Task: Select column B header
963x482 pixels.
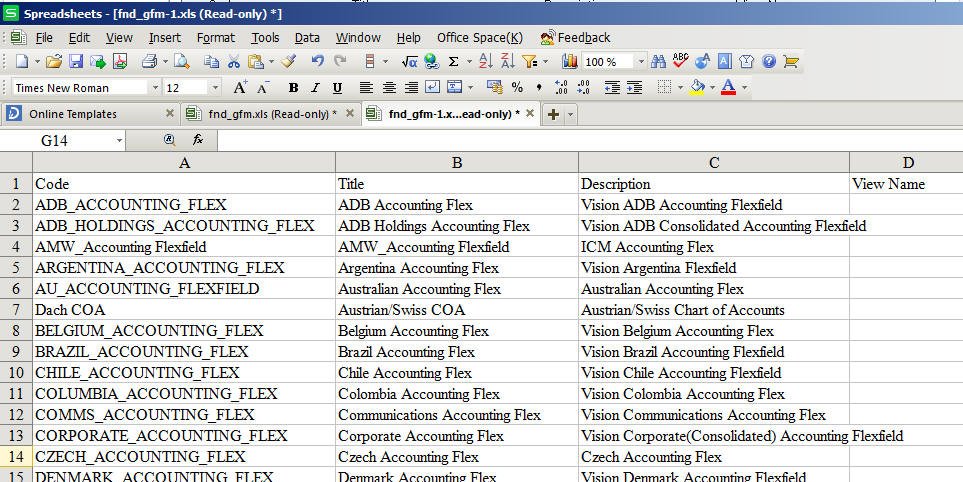Action: point(457,163)
